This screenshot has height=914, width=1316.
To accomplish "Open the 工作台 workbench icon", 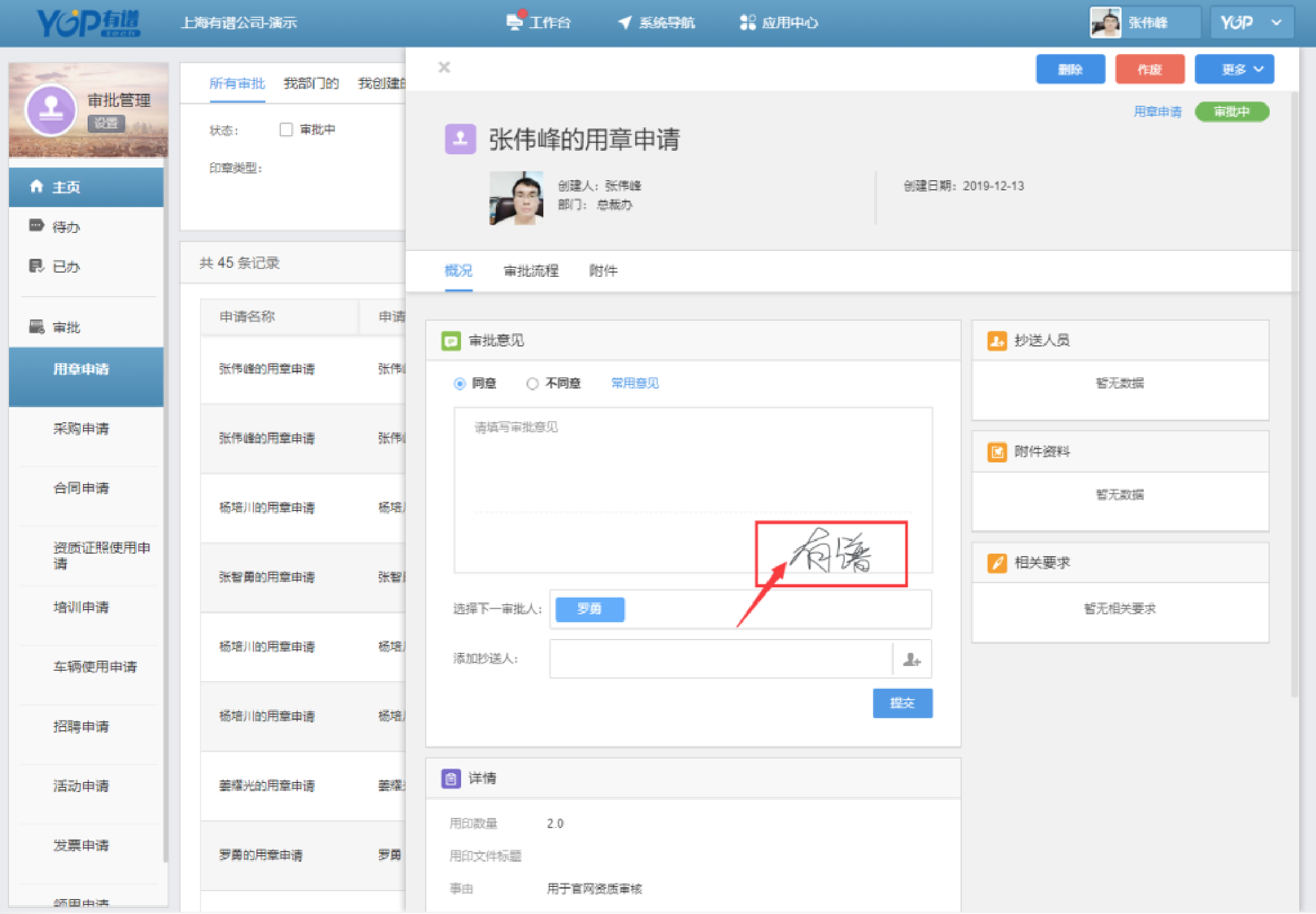I will [514, 22].
